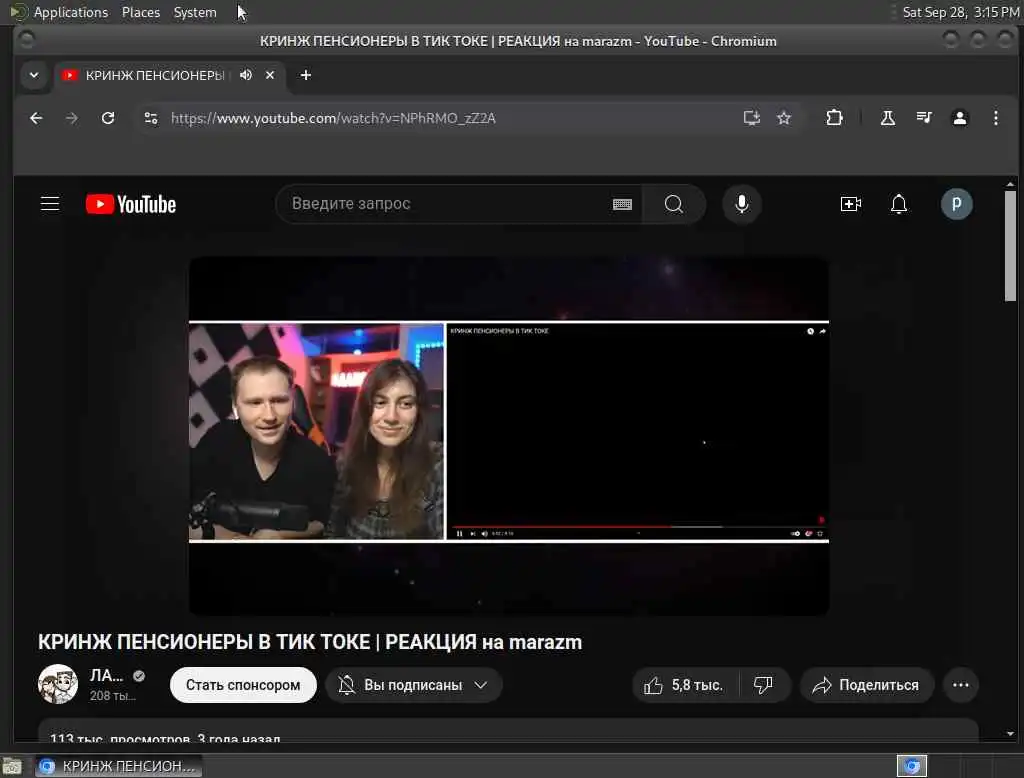Mute tab via speaker icon
This screenshot has width=1024, height=778.
coord(246,75)
